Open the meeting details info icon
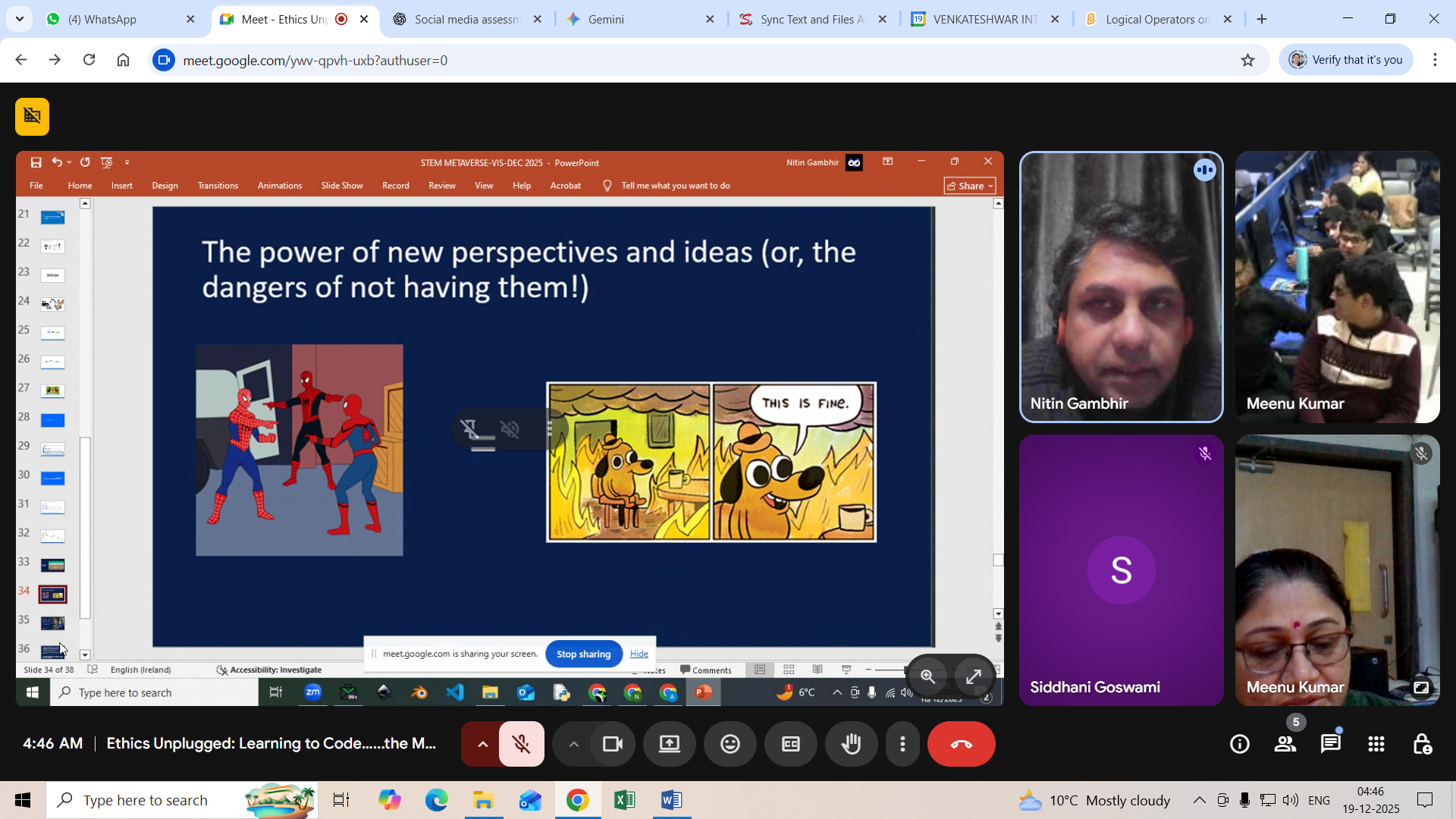Viewport: 1456px width, 819px height. coord(1240,744)
